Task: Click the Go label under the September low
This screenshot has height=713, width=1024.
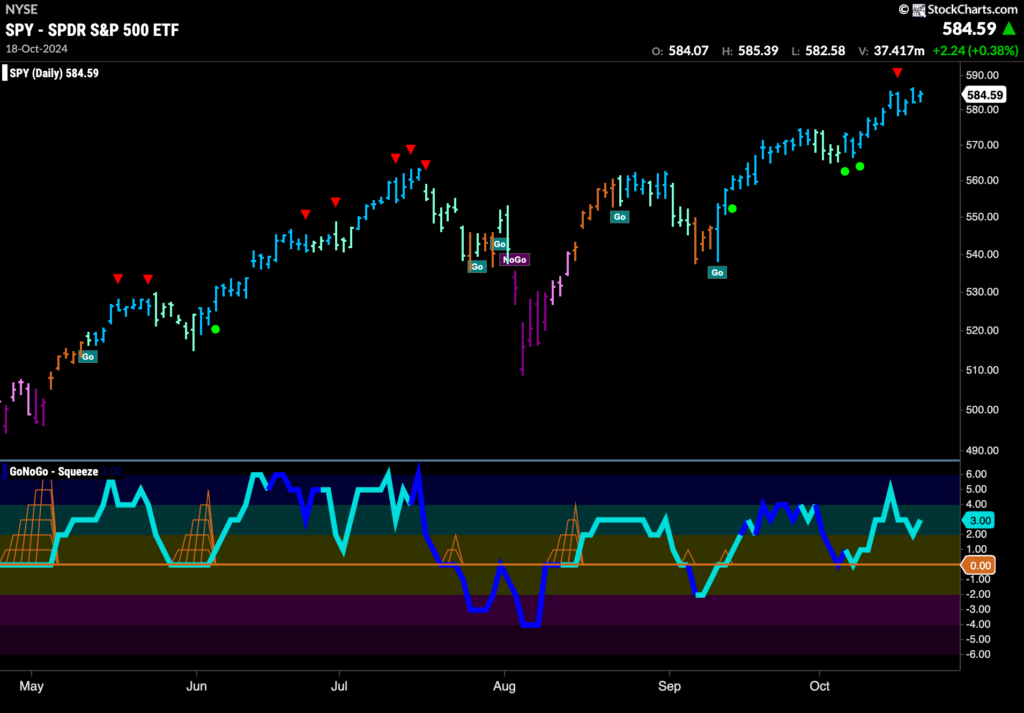Action: pos(717,272)
